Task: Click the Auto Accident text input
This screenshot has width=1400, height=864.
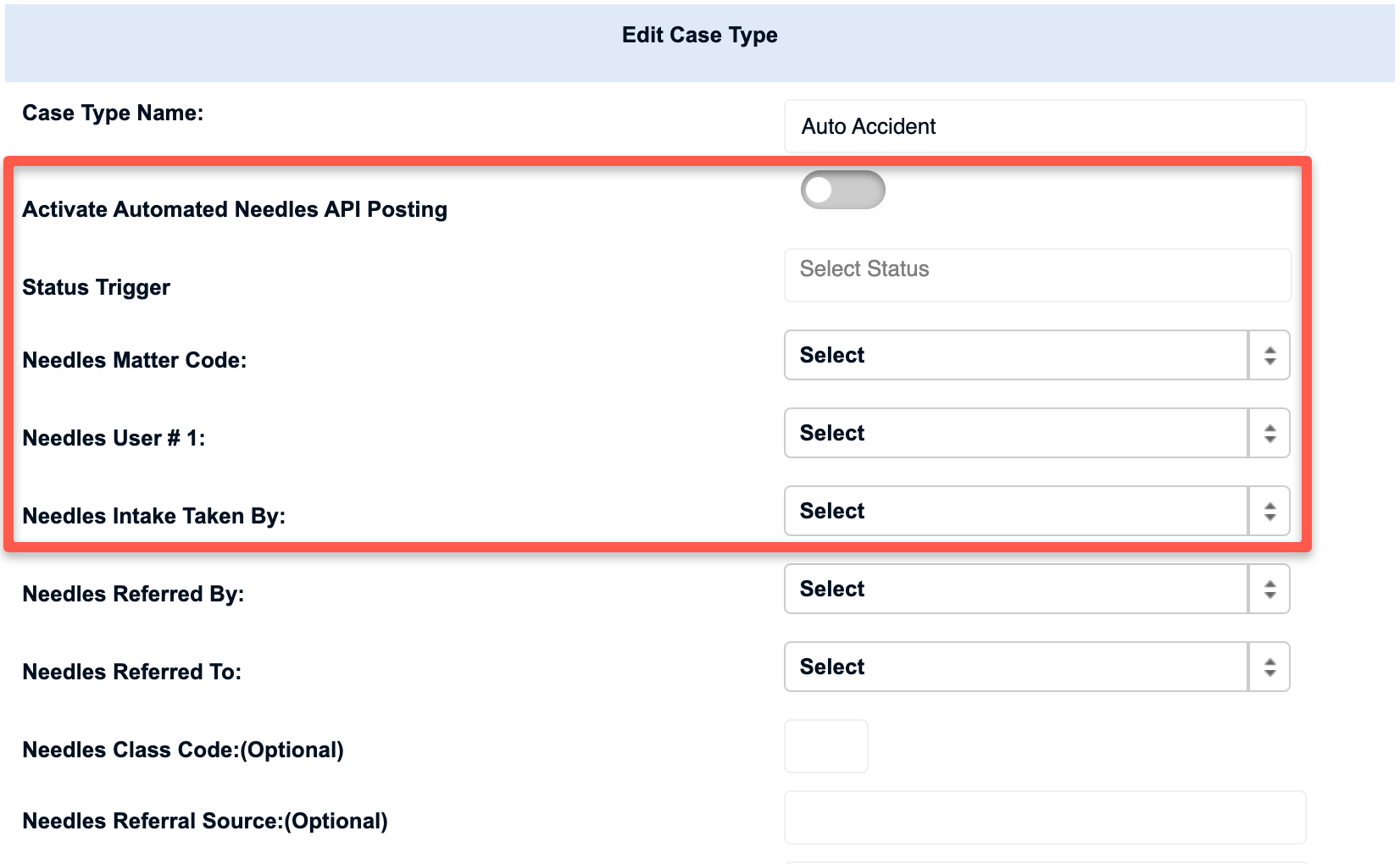Action: click(x=1044, y=125)
